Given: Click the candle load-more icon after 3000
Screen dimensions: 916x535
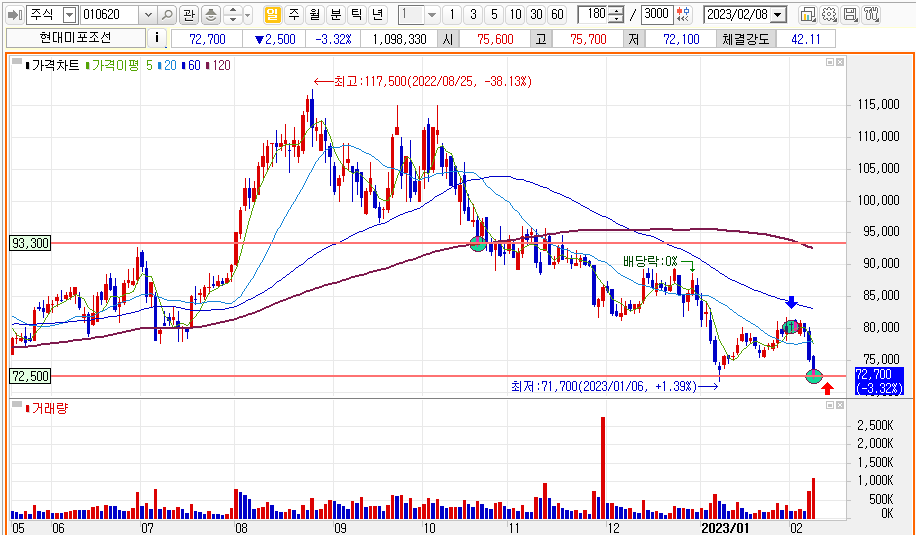Looking at the screenshot, I should tap(683, 15).
